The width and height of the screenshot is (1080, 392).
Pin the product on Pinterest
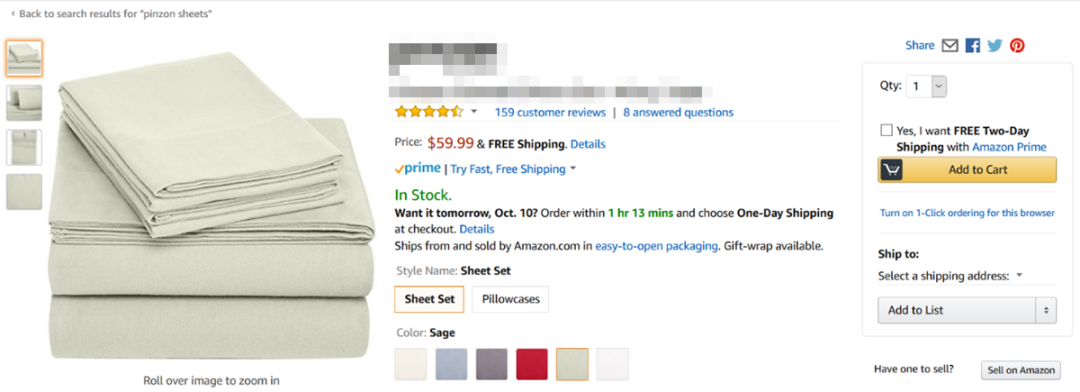[1017, 45]
